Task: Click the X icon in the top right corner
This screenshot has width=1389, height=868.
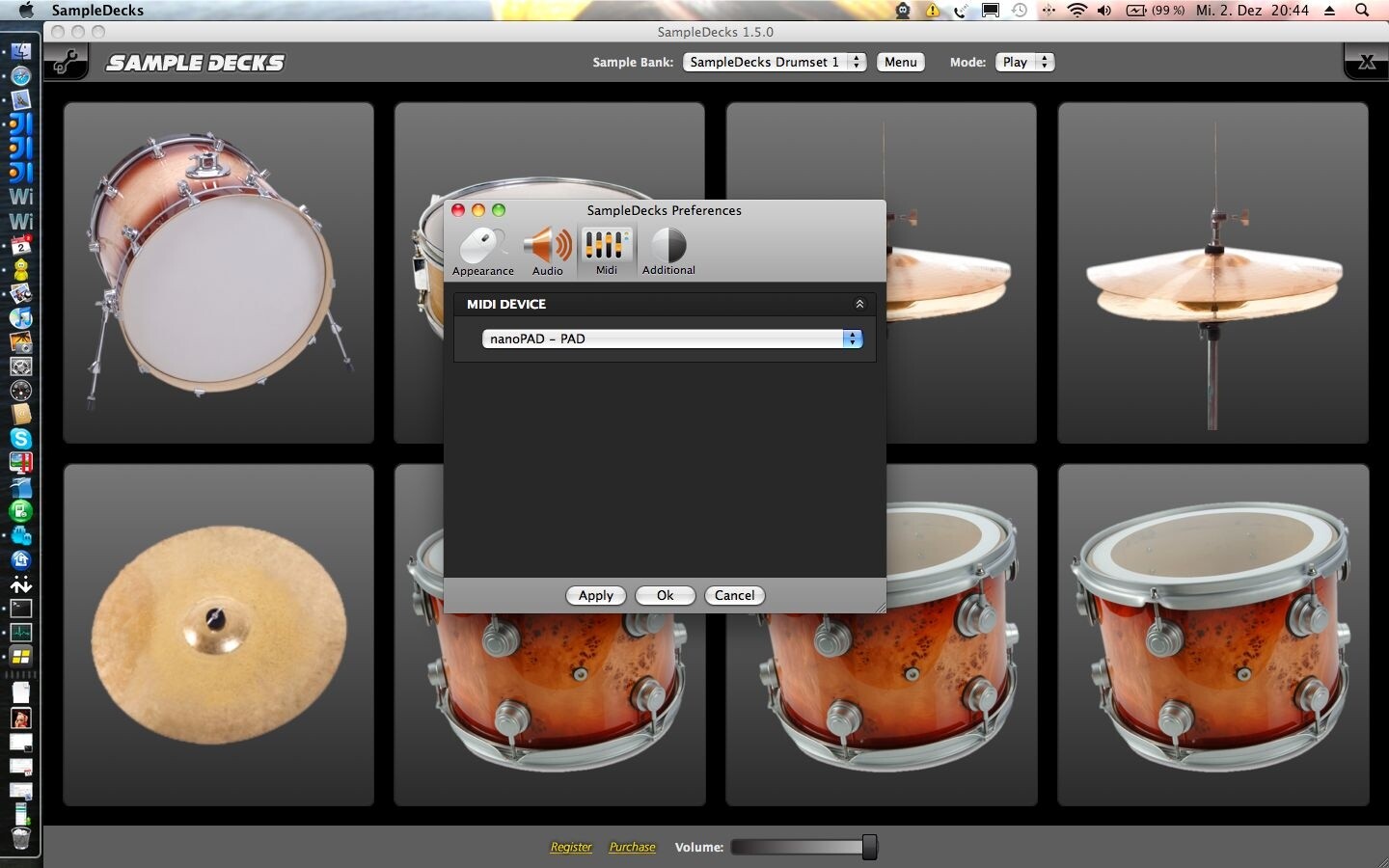Action: pyautogui.click(x=1366, y=62)
